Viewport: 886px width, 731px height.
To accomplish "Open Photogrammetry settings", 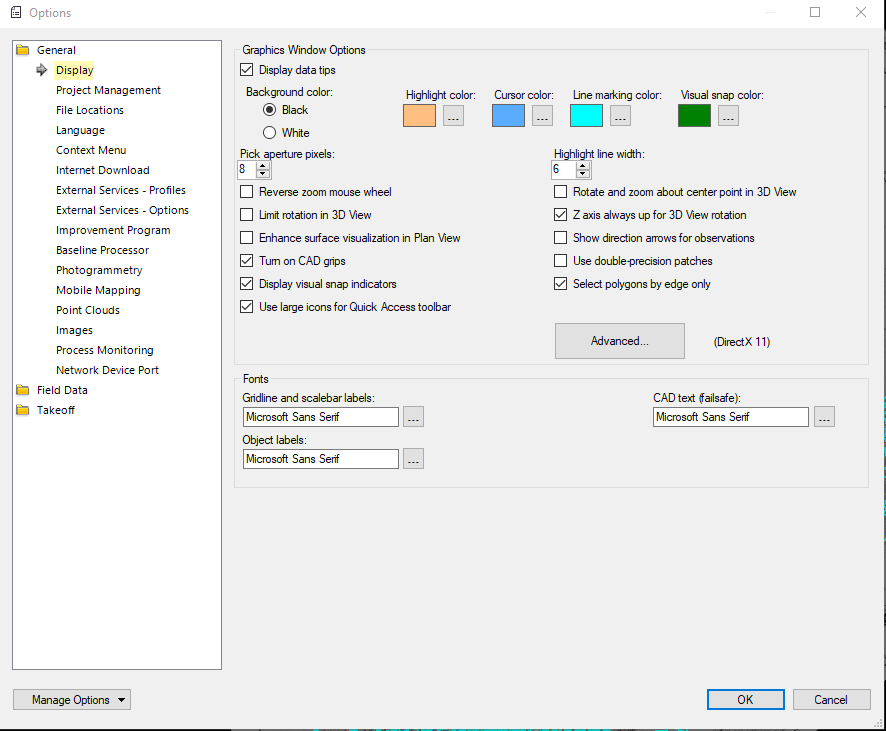I will tap(99, 270).
